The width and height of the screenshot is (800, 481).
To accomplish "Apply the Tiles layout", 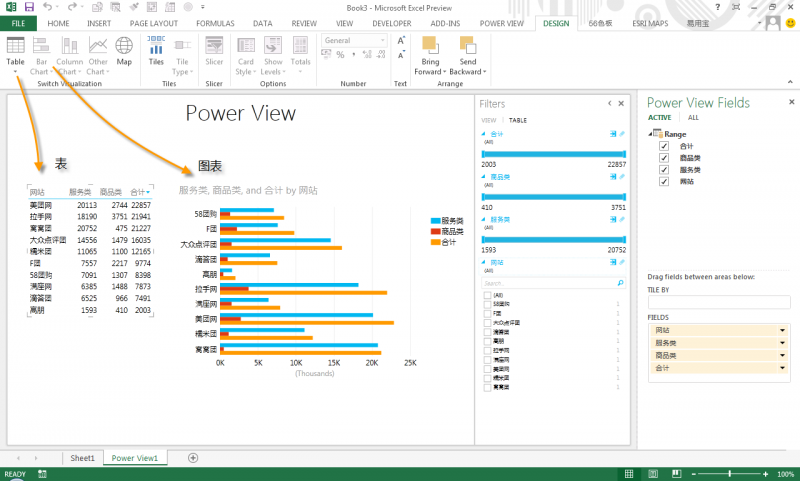I will pyautogui.click(x=156, y=51).
